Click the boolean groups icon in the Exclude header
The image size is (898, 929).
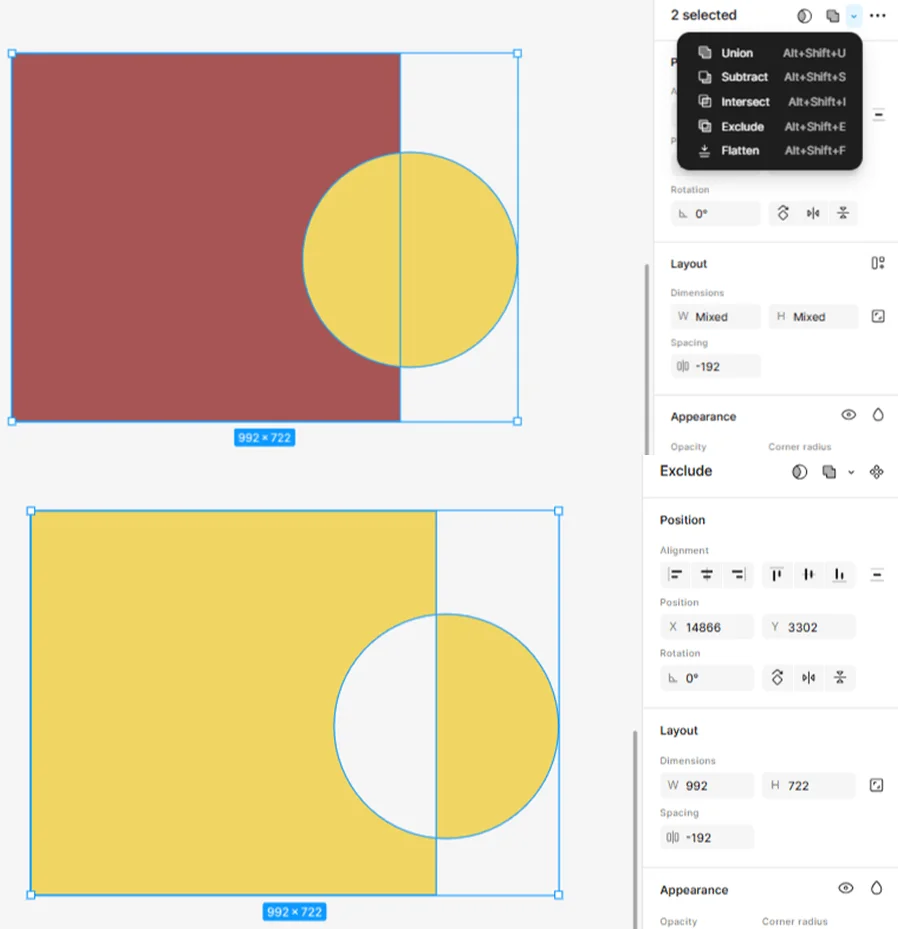pyautogui.click(x=829, y=472)
